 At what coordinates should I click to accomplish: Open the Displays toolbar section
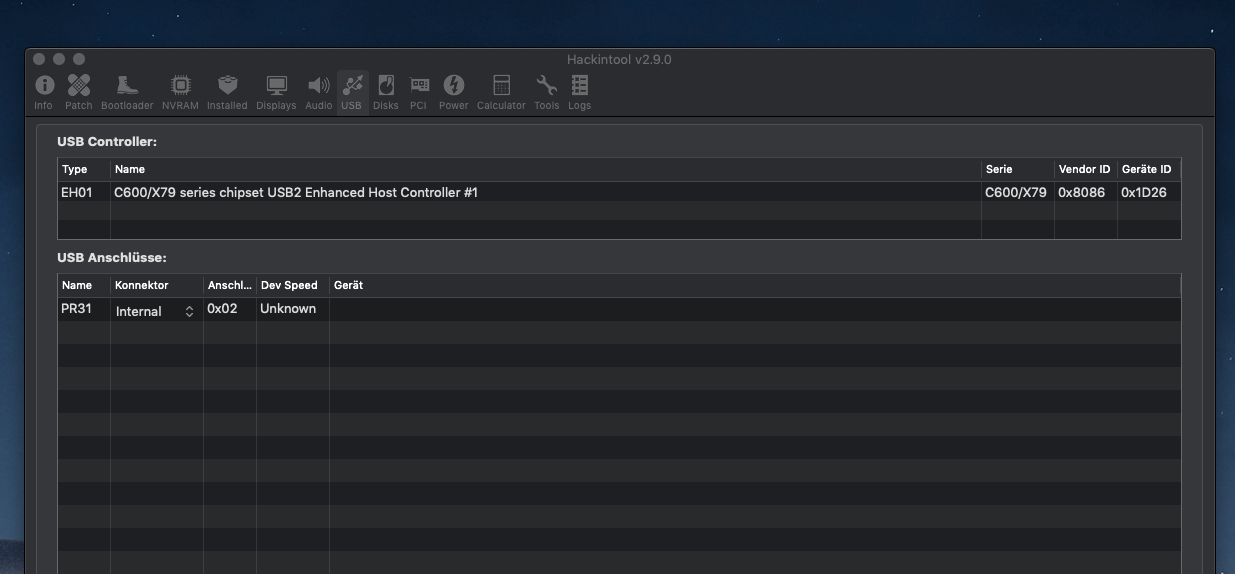276,92
